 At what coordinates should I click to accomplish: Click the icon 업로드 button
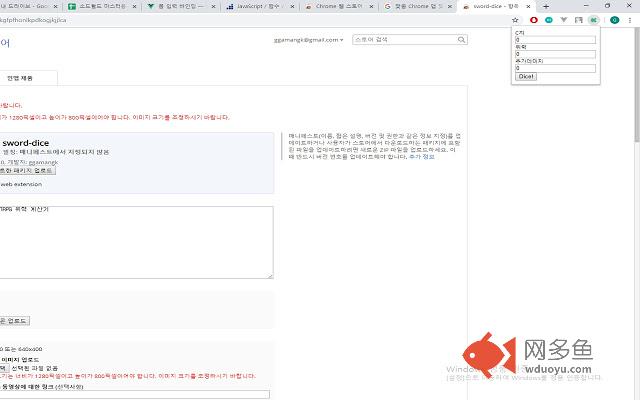14,321
